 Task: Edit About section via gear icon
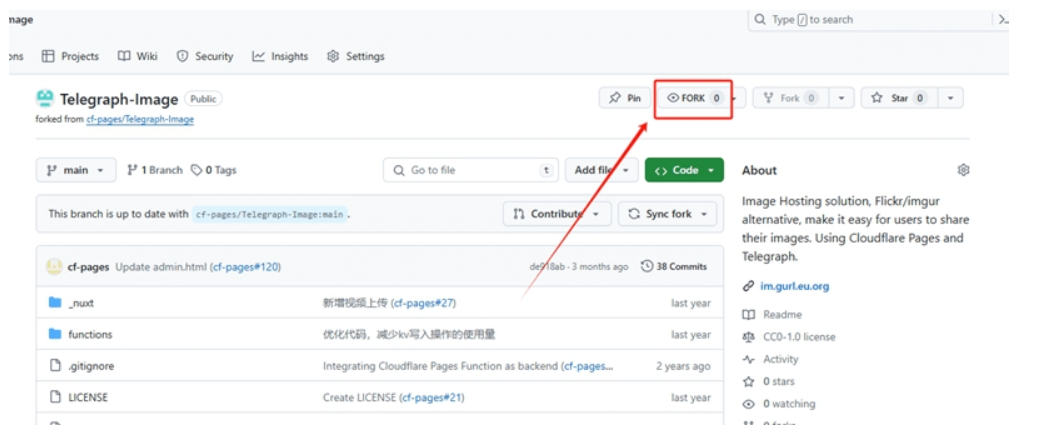[x=964, y=170]
